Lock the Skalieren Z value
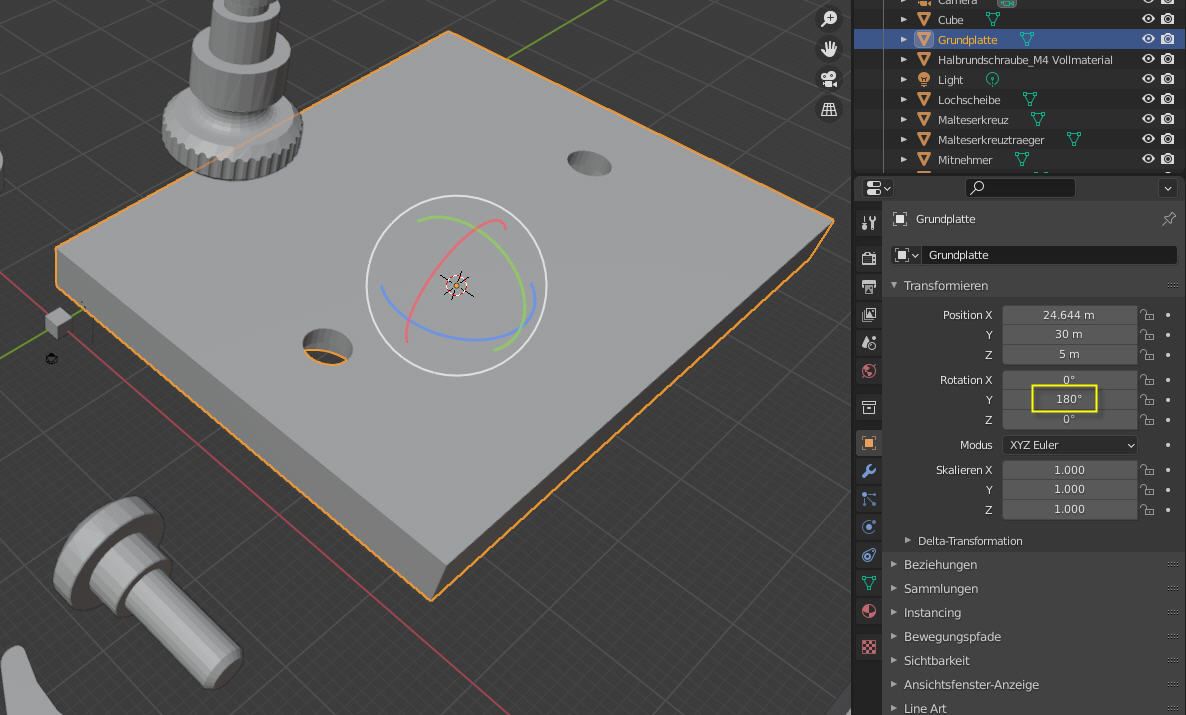Image resolution: width=1186 pixels, height=715 pixels. click(x=1147, y=510)
